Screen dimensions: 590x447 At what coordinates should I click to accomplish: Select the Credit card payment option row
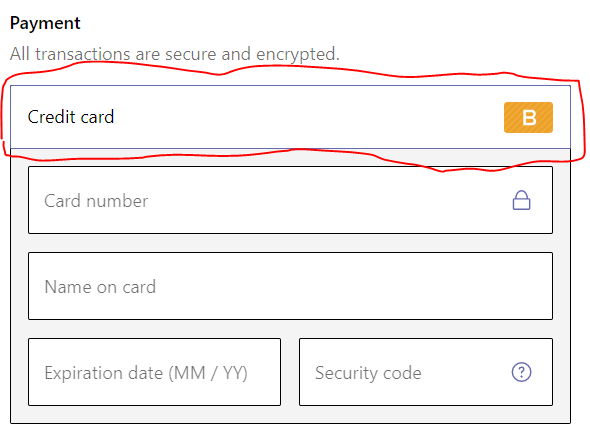(290, 117)
